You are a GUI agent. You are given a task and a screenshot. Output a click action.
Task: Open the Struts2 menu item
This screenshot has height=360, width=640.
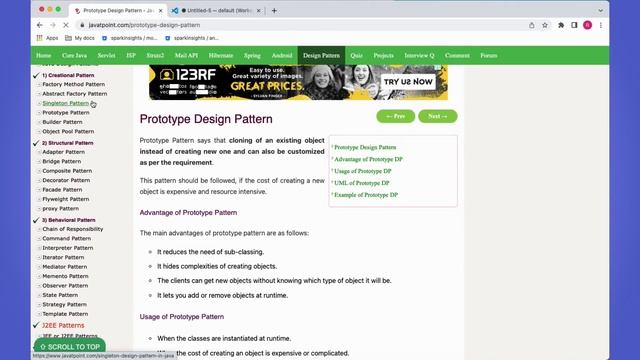point(155,56)
